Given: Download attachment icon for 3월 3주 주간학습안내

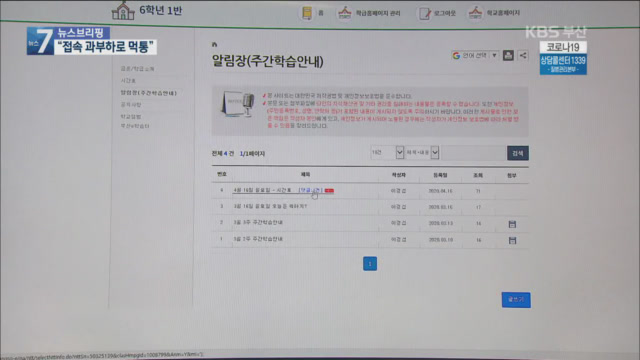Looking at the screenshot, I should [x=512, y=224].
